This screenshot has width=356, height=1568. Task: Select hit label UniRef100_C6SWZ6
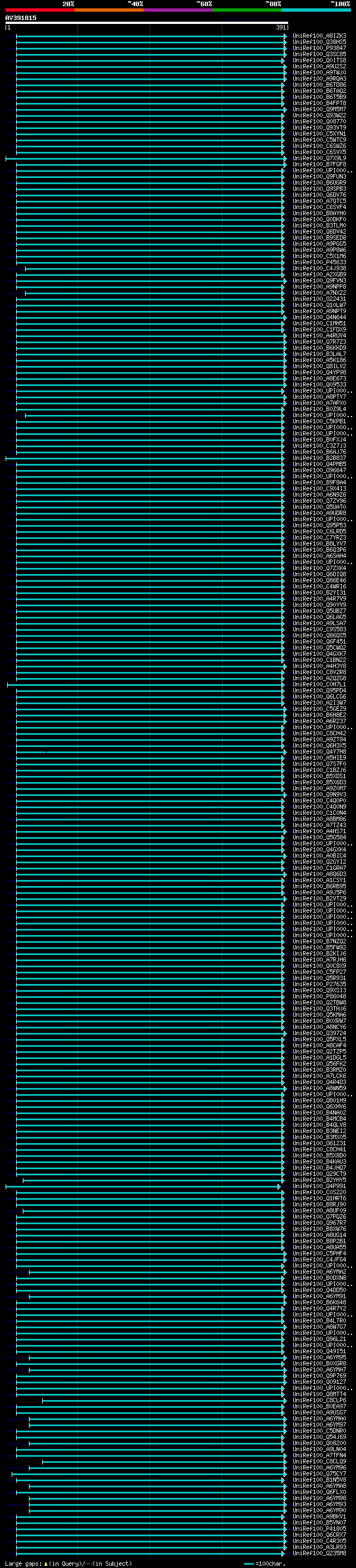(x=319, y=146)
